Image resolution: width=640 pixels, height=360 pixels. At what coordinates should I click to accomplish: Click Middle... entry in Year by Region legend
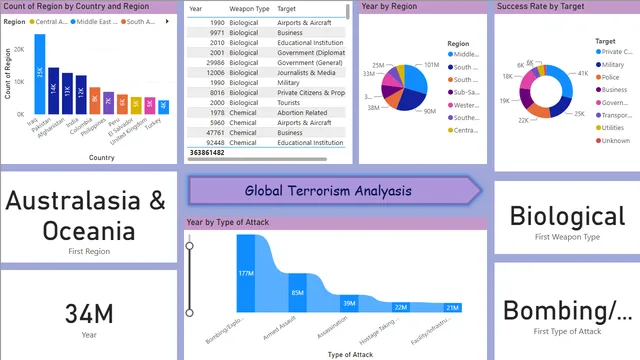(463, 54)
